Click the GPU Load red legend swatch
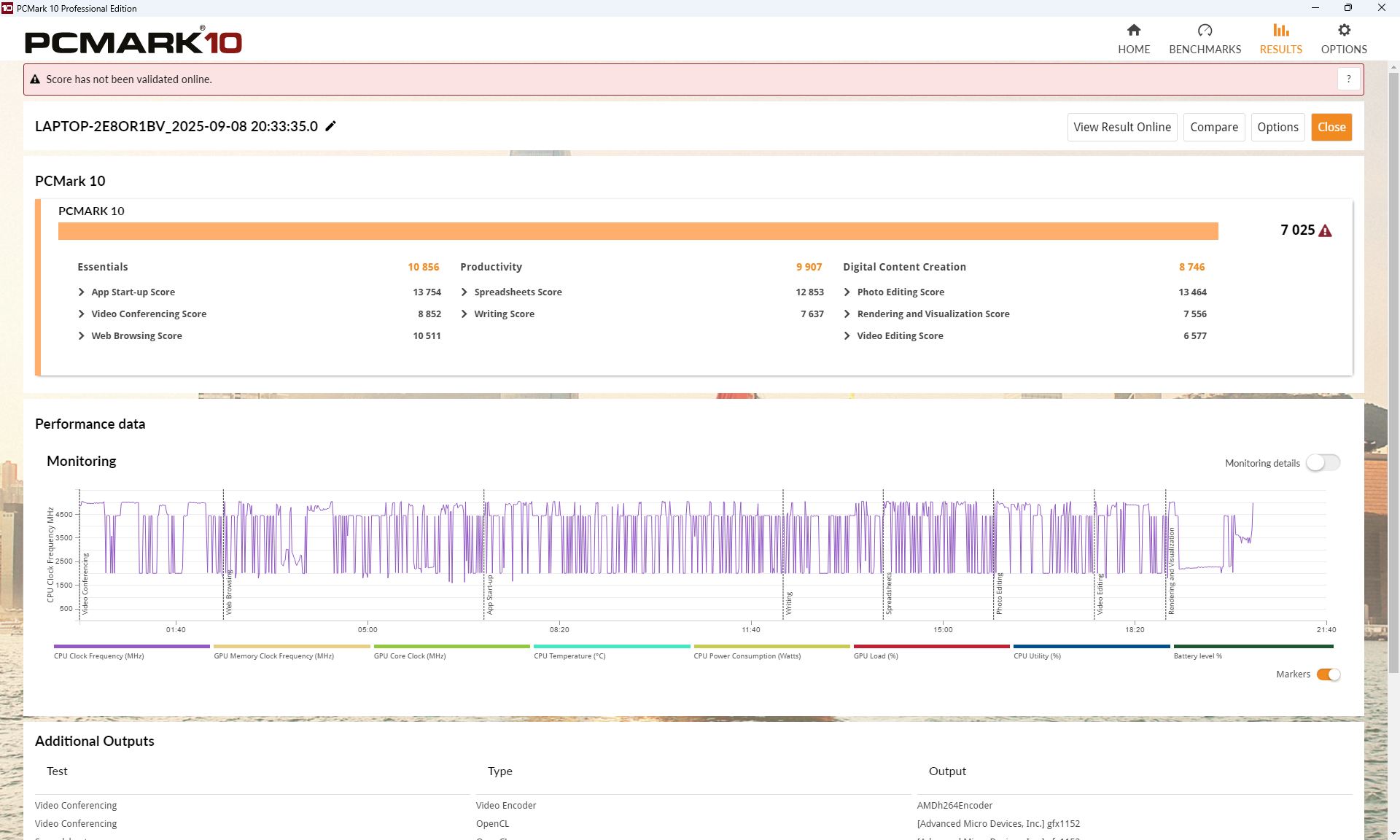This screenshot has height=840, width=1400. [931, 647]
